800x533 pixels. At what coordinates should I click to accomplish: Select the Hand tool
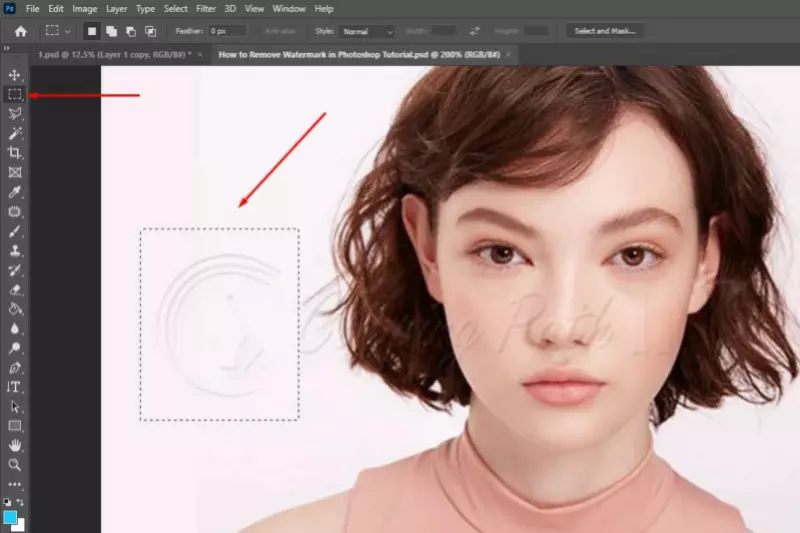14,445
